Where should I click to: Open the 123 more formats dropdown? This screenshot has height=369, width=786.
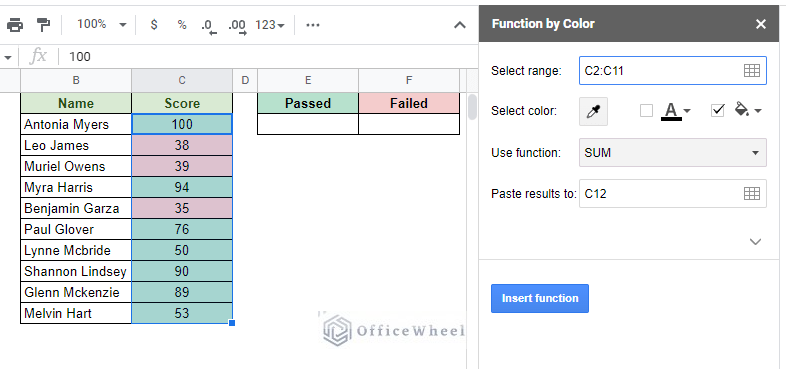(270, 25)
